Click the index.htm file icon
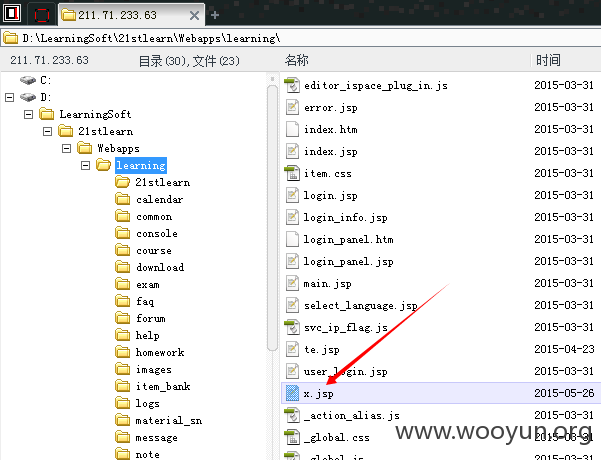 coord(292,129)
